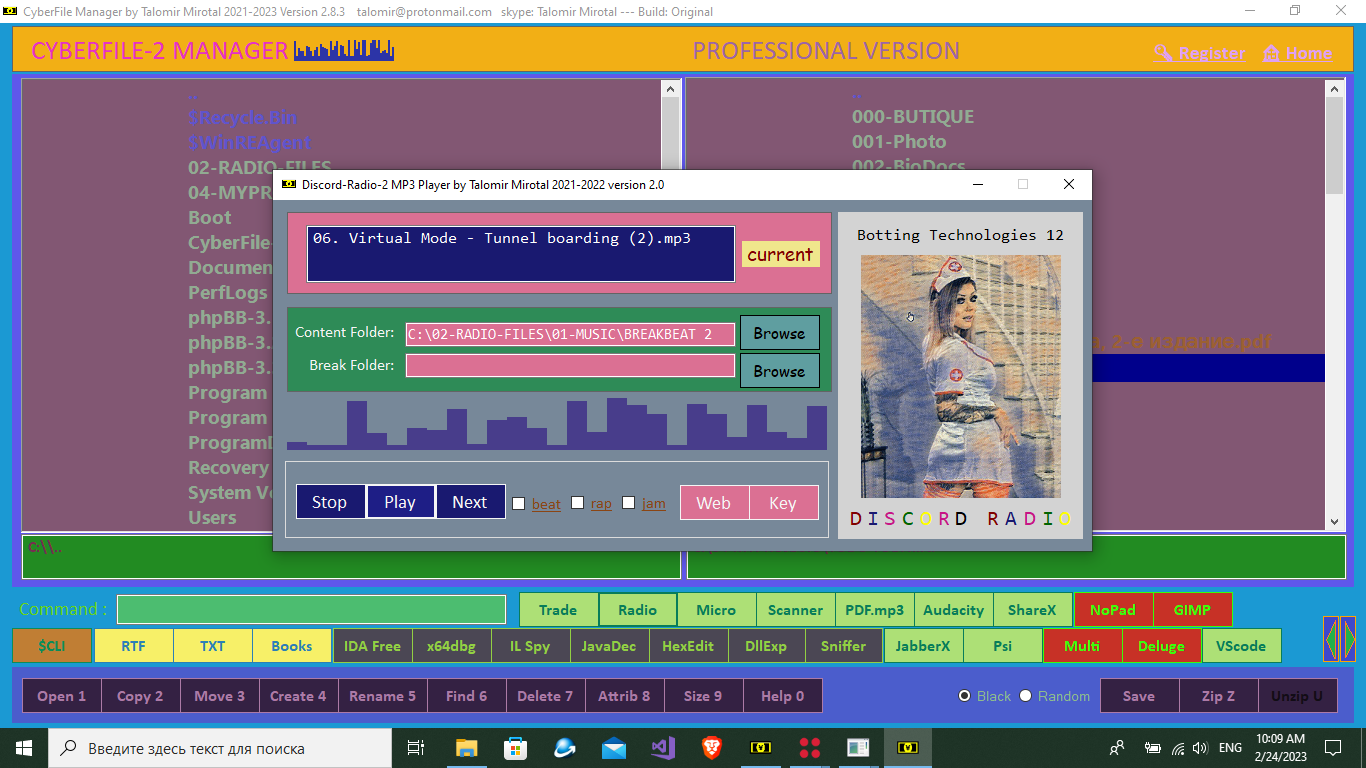Open the Radio tool
Viewport: 1366px width, 768px height.
638,610
